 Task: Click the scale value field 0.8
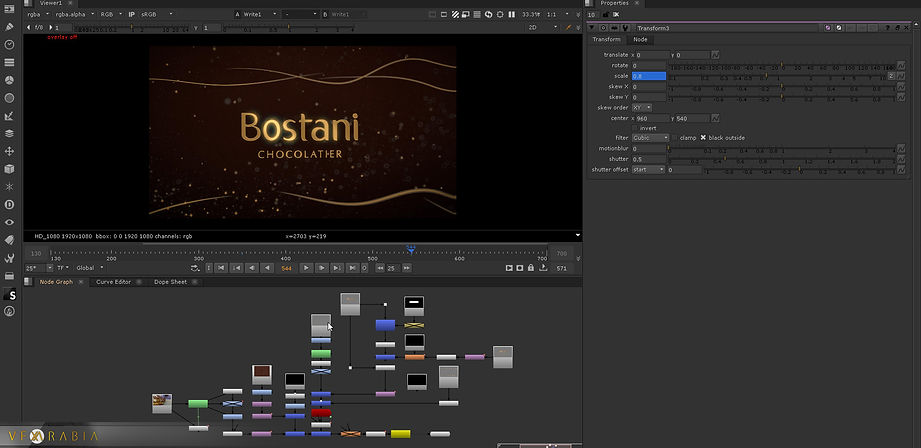coord(648,76)
